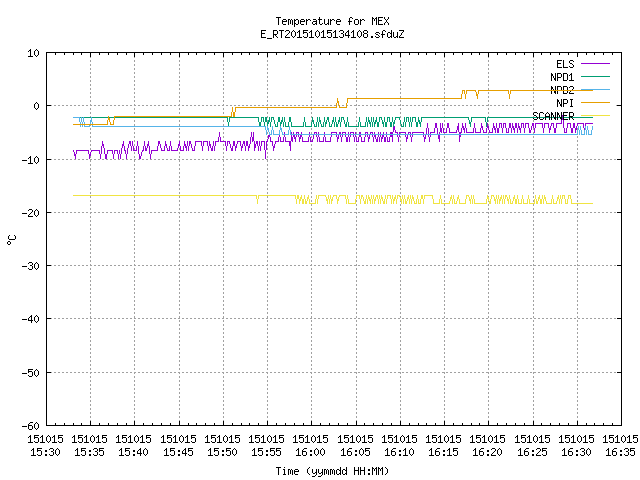
Task: Click the green NPD1 legend line sample
Action: [595, 76]
